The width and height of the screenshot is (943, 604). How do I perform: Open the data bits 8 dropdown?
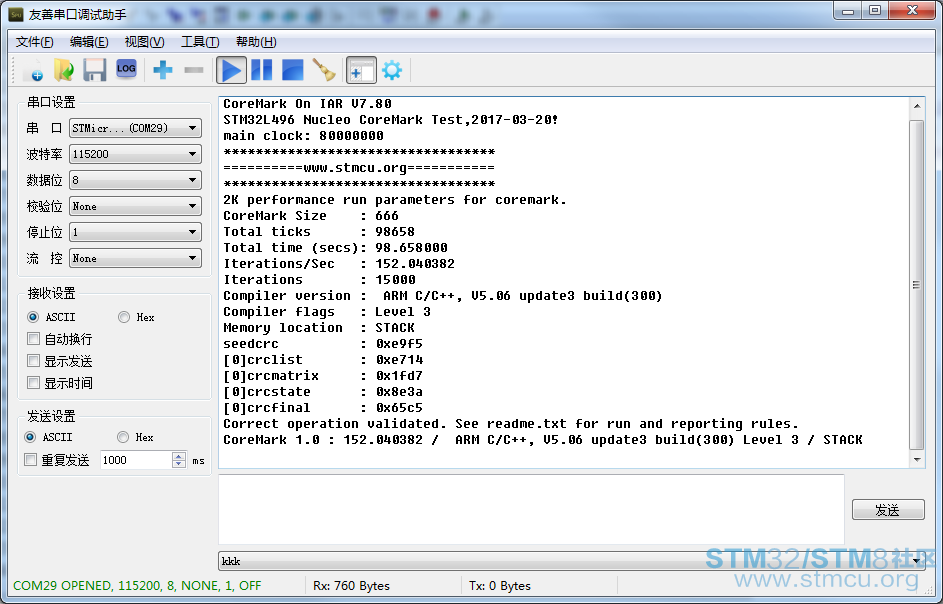(135, 180)
